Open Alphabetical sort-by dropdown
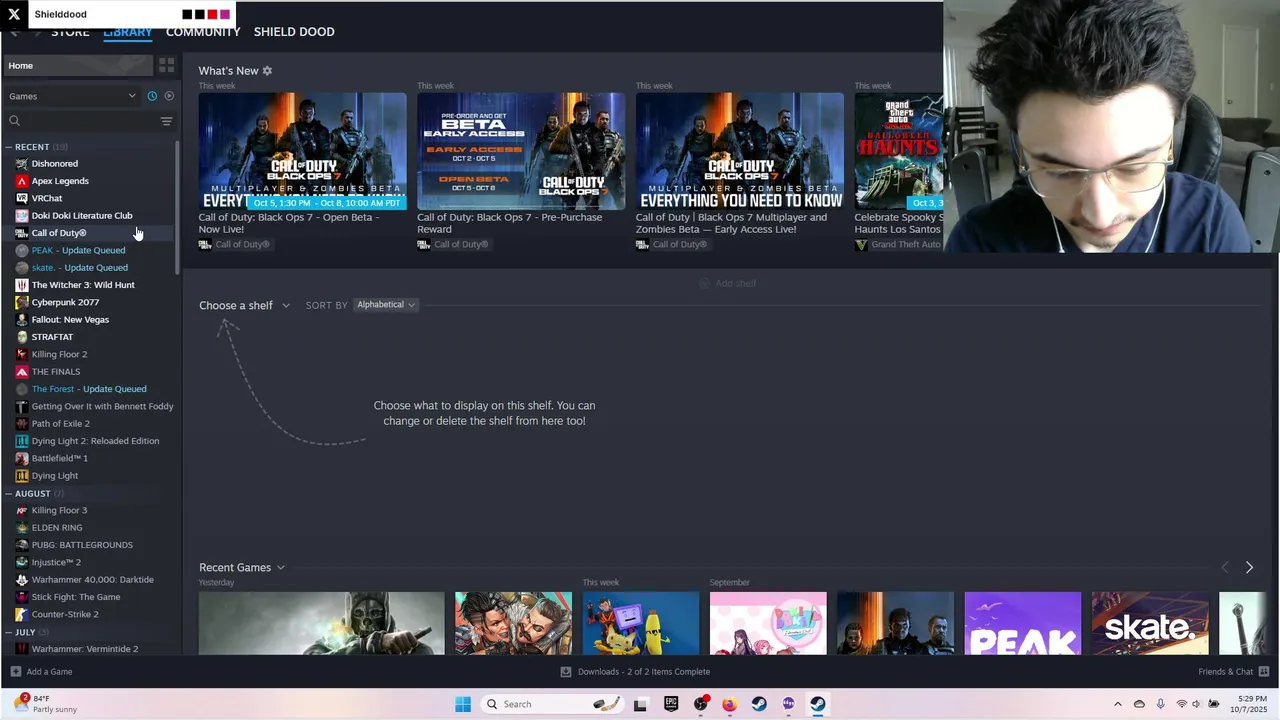The width and height of the screenshot is (1280, 720). (386, 305)
